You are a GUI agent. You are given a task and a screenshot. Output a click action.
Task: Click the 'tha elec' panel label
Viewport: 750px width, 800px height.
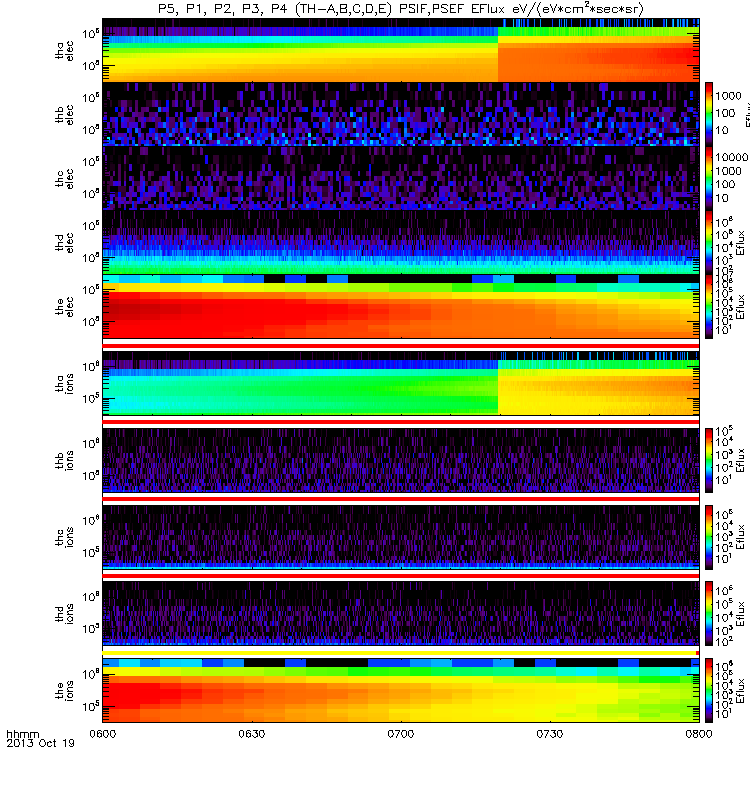click(64, 51)
